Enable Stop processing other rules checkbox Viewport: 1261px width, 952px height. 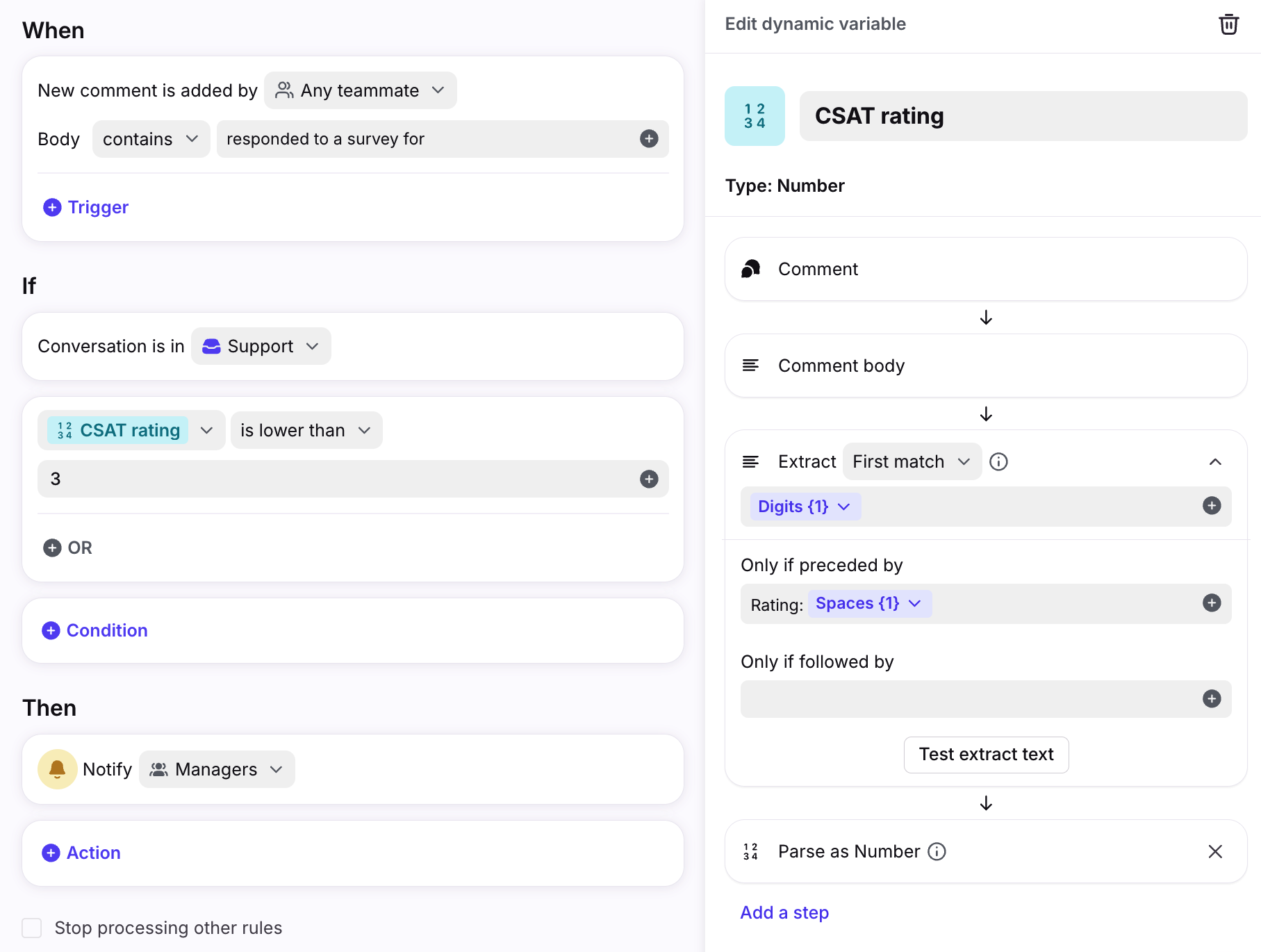click(32, 928)
